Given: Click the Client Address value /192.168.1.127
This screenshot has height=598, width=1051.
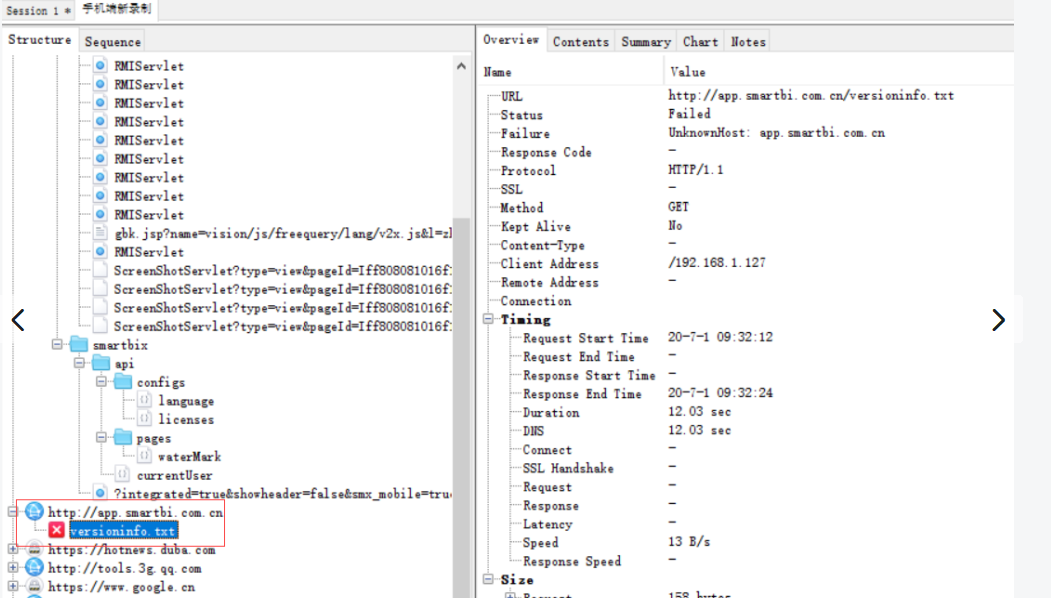Looking at the screenshot, I should pos(717,263).
